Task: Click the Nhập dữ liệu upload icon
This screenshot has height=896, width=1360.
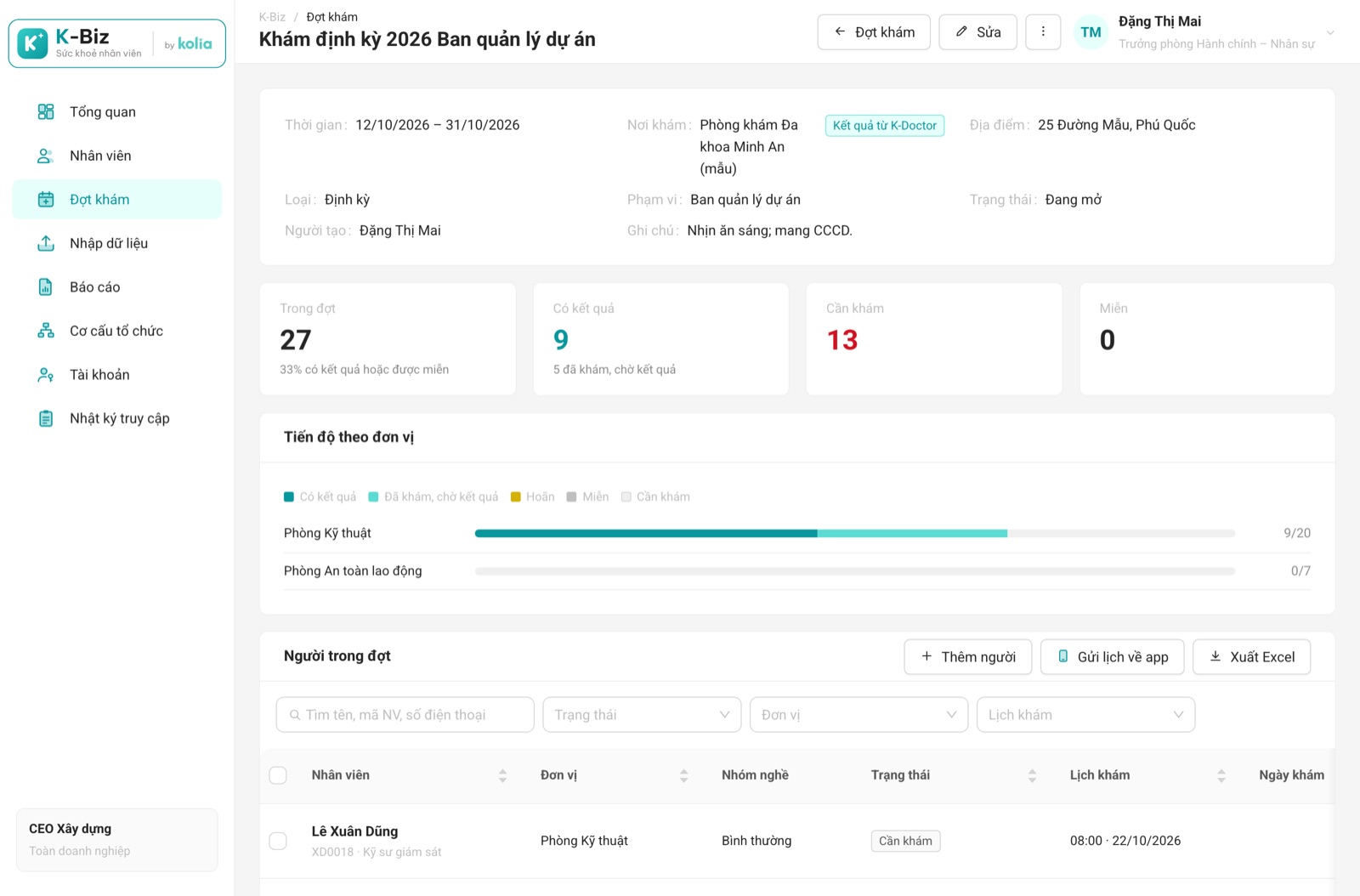Action: [x=46, y=243]
